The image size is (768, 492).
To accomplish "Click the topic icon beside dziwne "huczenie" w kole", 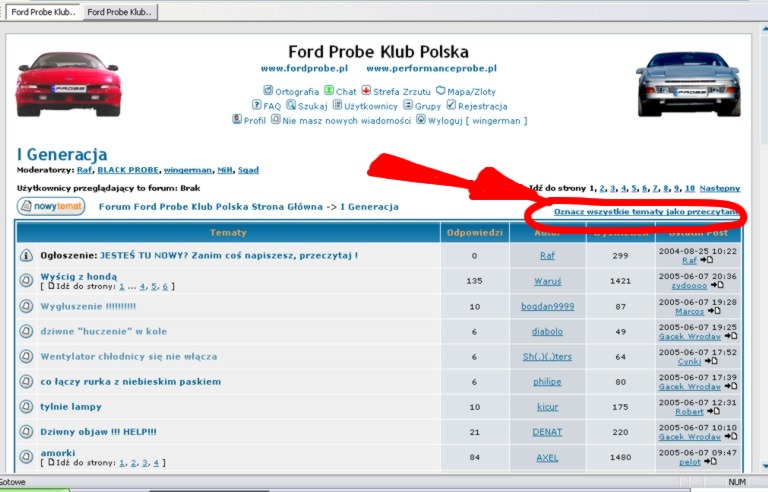I will 26,331.
